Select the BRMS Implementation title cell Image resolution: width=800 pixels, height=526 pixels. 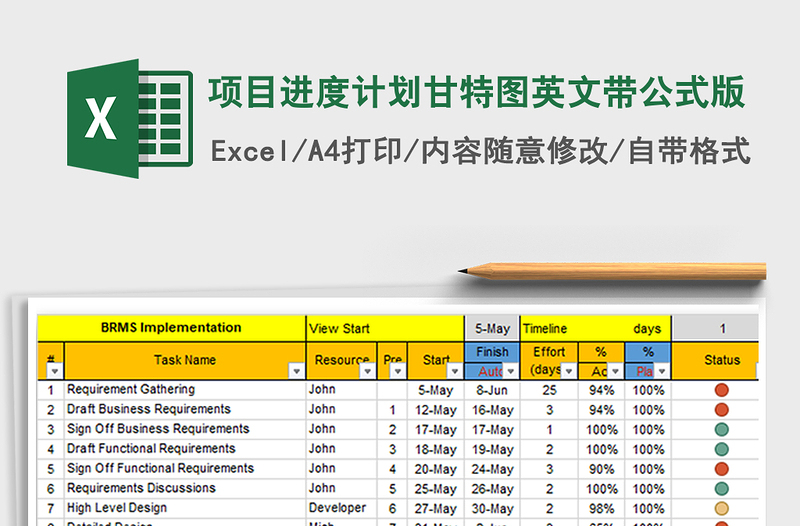pyautogui.click(x=171, y=328)
